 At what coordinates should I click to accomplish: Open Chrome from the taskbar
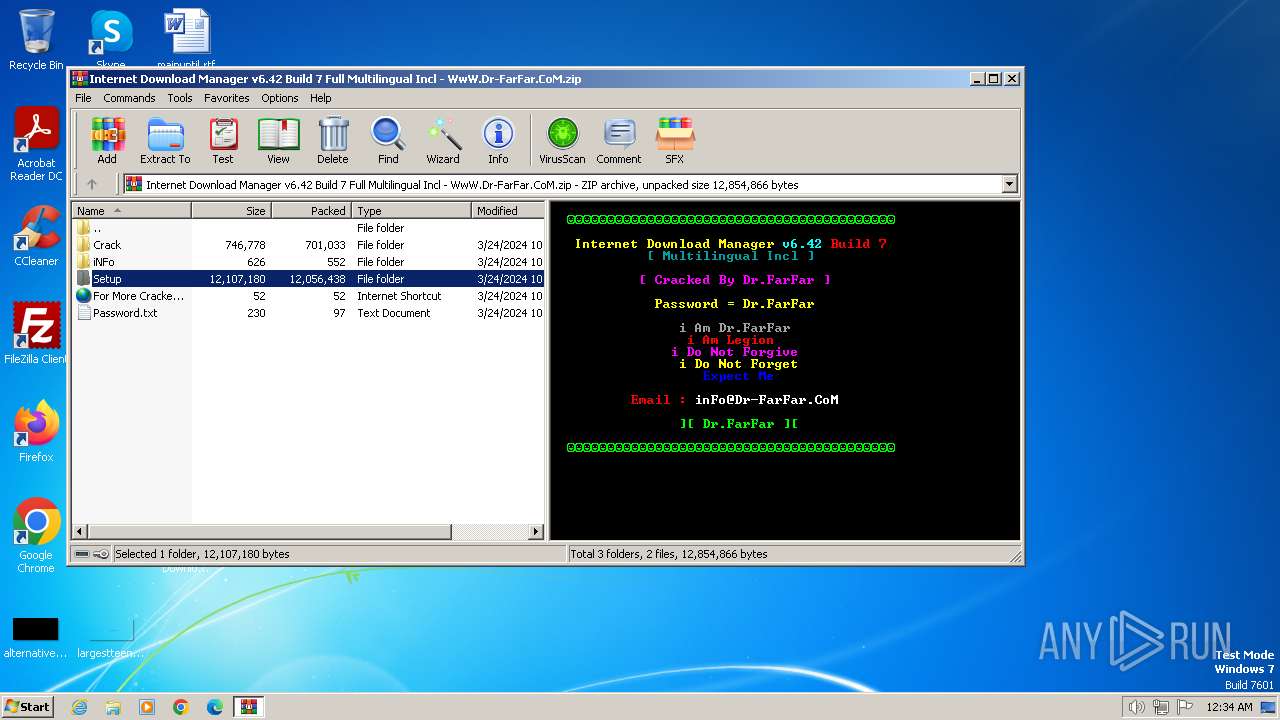[x=181, y=707]
